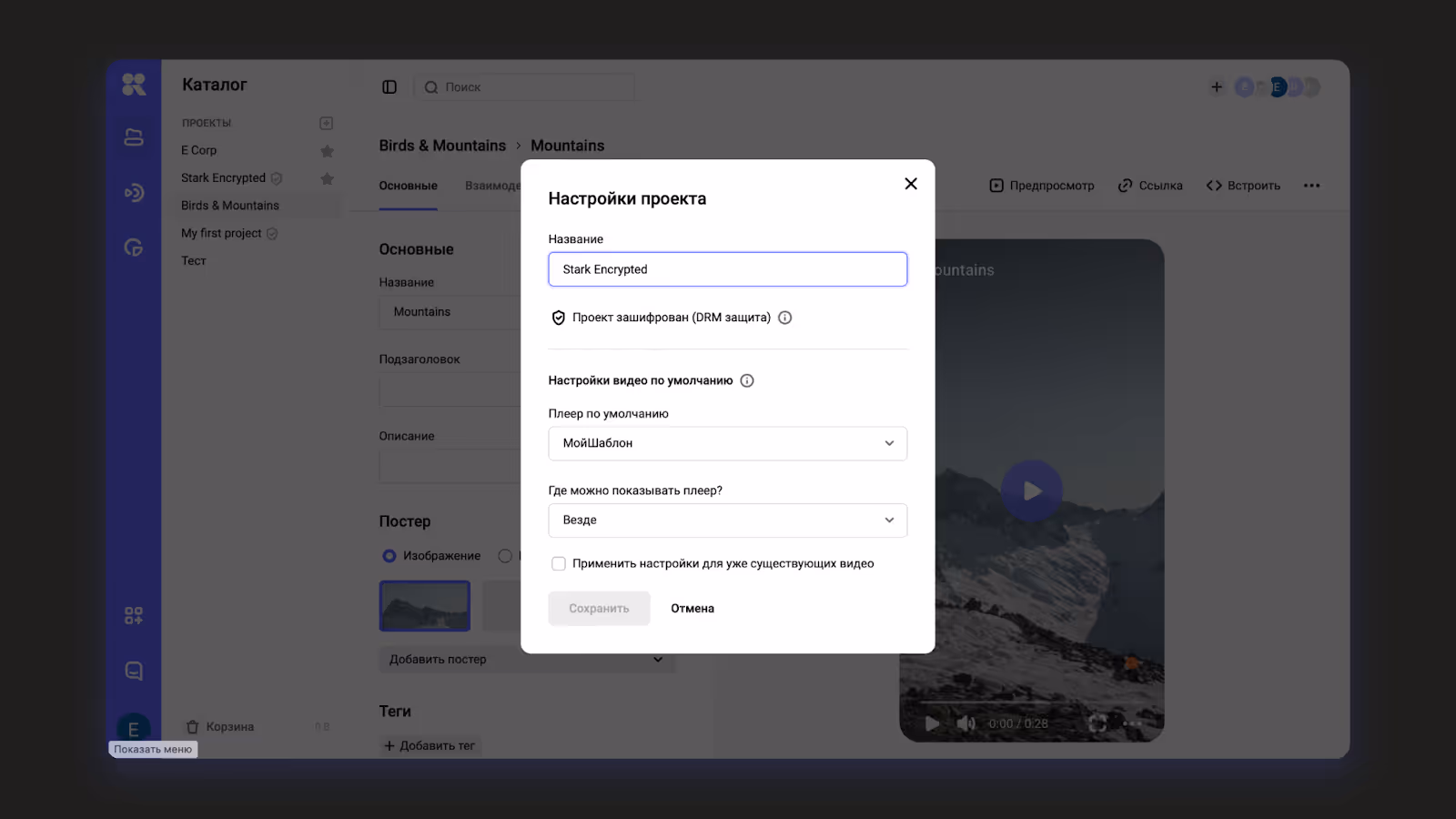The width and height of the screenshot is (1456, 819).
Task: Click the Mountains name field
Action: [450, 312]
